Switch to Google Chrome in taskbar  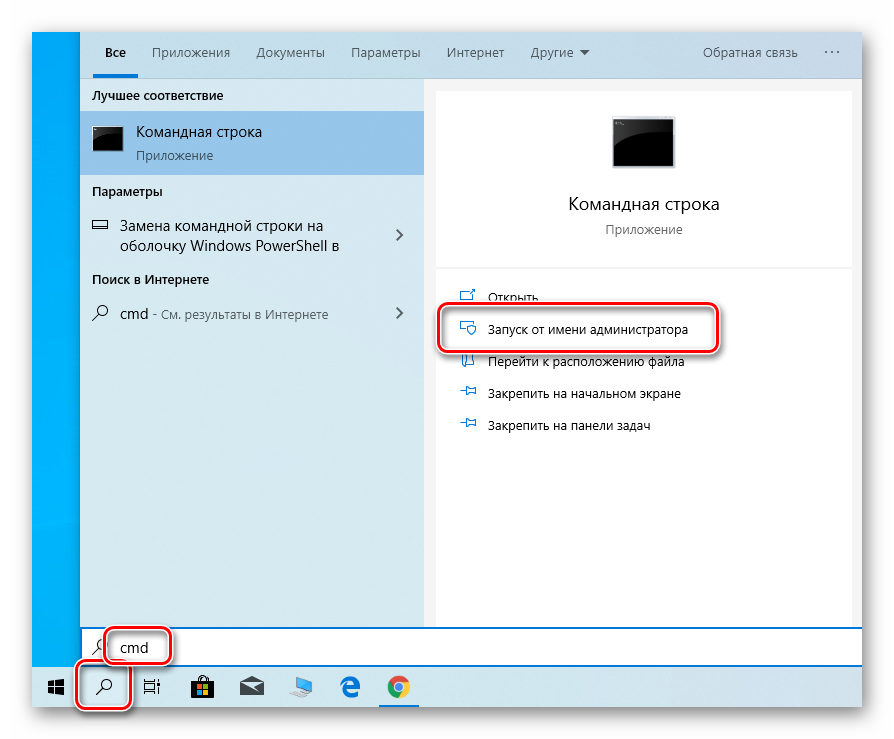399,687
